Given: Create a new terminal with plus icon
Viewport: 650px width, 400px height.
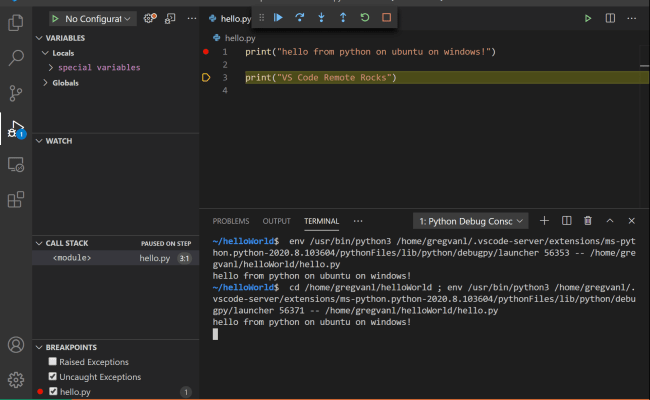Looking at the screenshot, I should click(544, 221).
